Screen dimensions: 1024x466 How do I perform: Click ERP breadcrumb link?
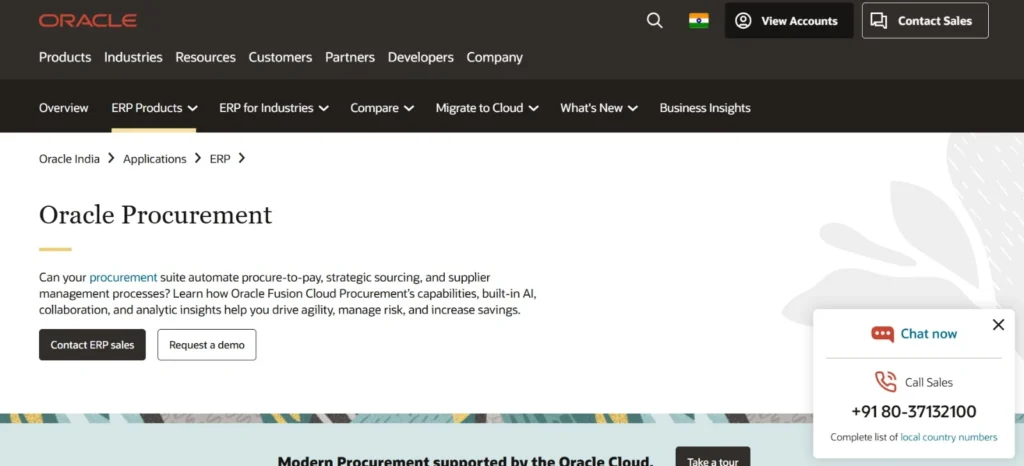(x=220, y=159)
